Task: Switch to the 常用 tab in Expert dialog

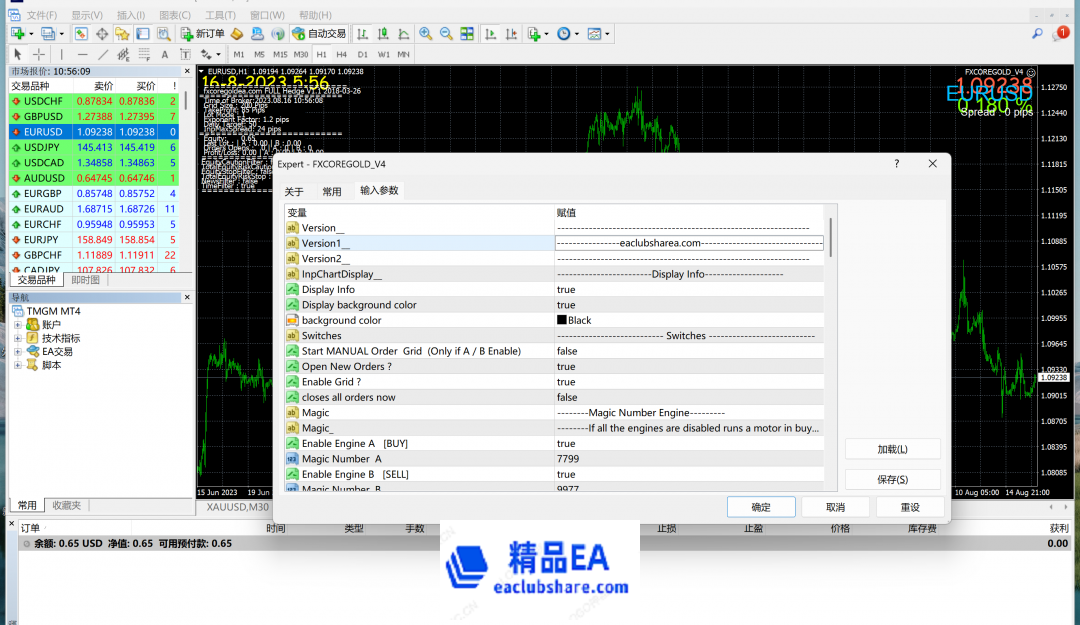Action: pyautogui.click(x=331, y=191)
